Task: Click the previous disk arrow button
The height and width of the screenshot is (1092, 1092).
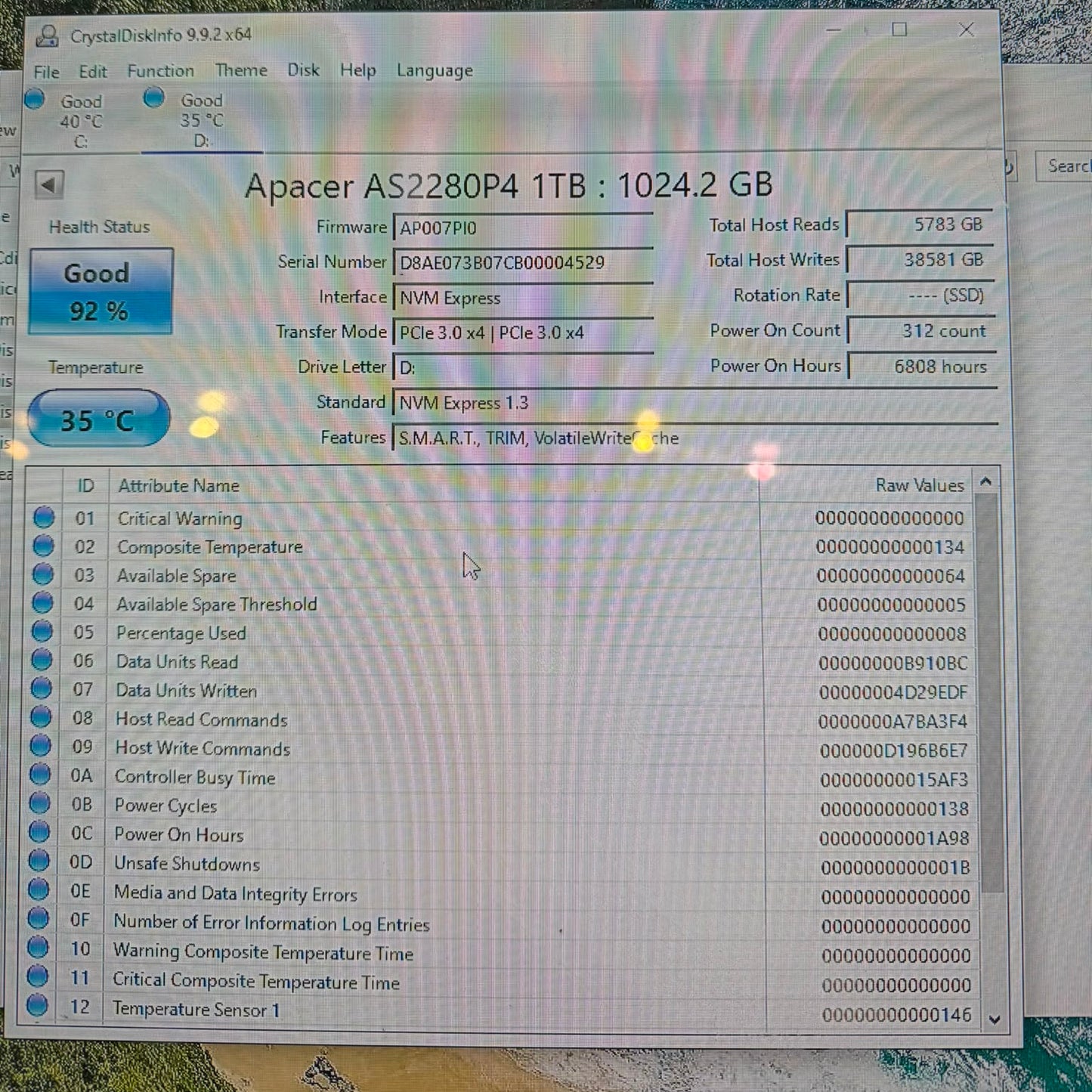Action: [49, 184]
